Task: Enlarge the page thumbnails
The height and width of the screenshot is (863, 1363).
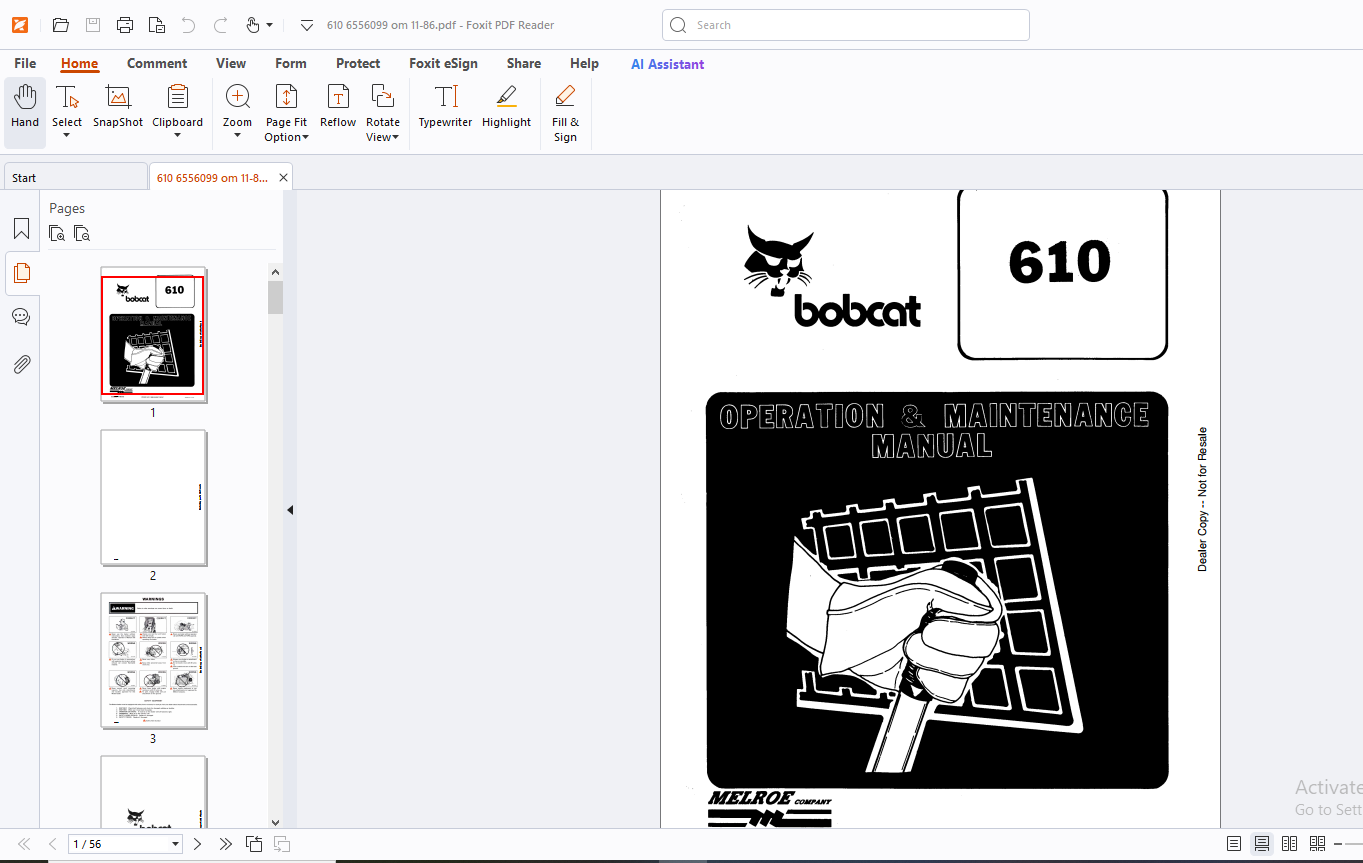Action: click(58, 234)
